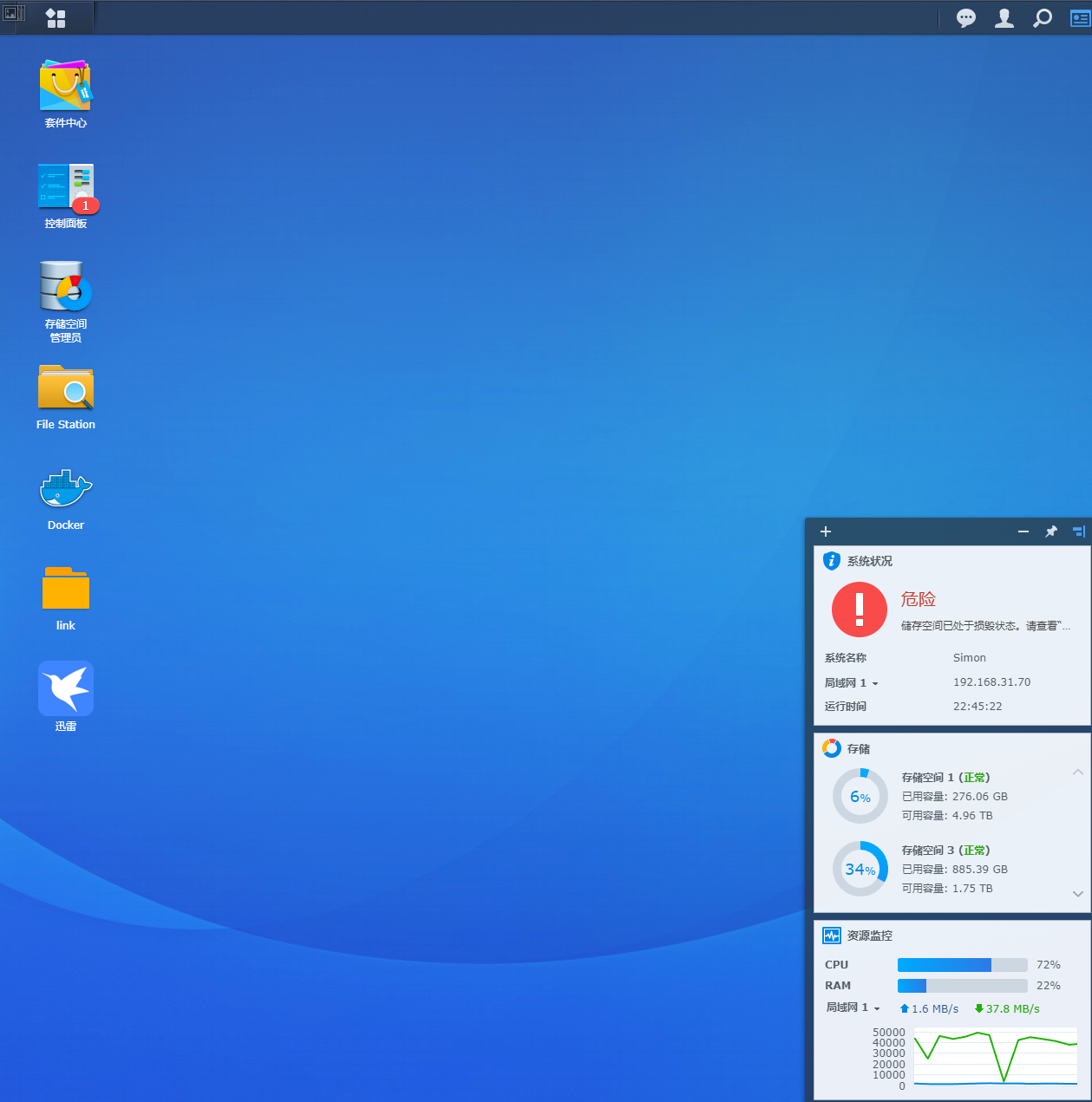1092x1102 pixels.
Task: Show previous volume with the up chevron
Action: [x=1078, y=772]
